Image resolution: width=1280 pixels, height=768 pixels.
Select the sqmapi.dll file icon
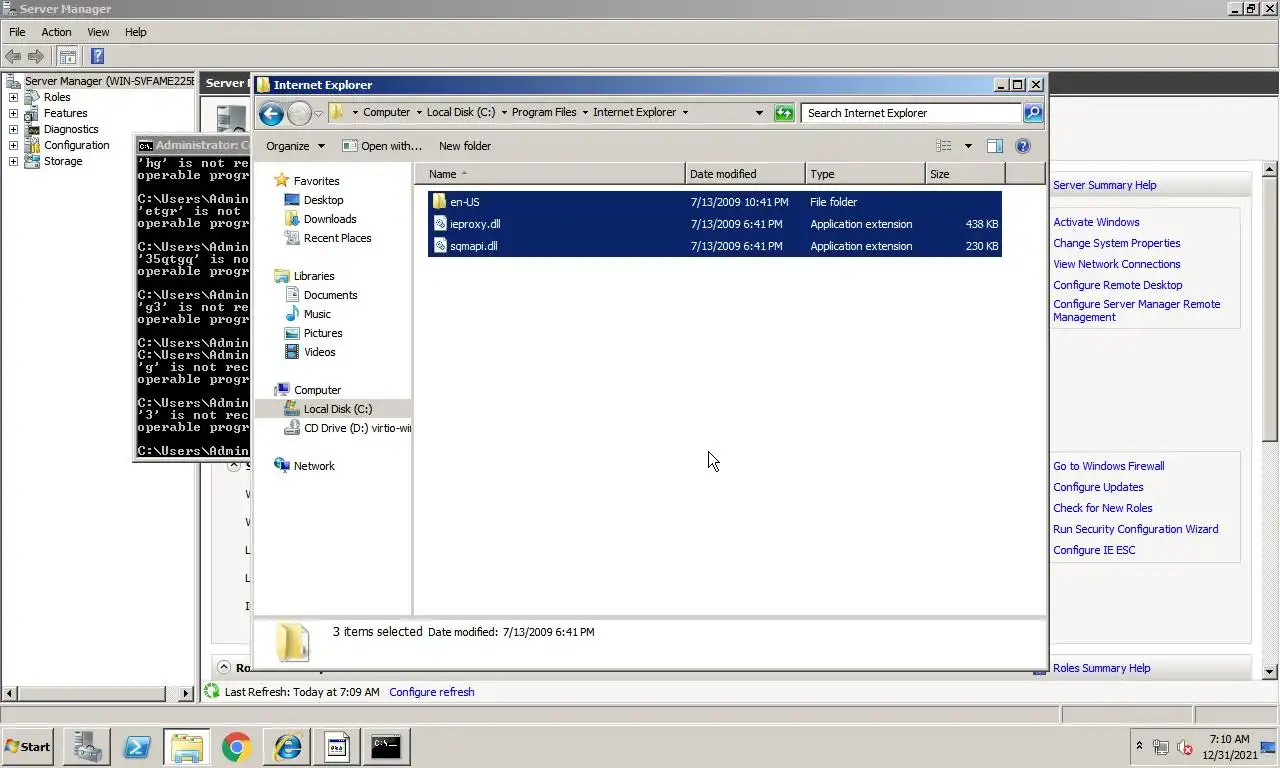coord(439,246)
